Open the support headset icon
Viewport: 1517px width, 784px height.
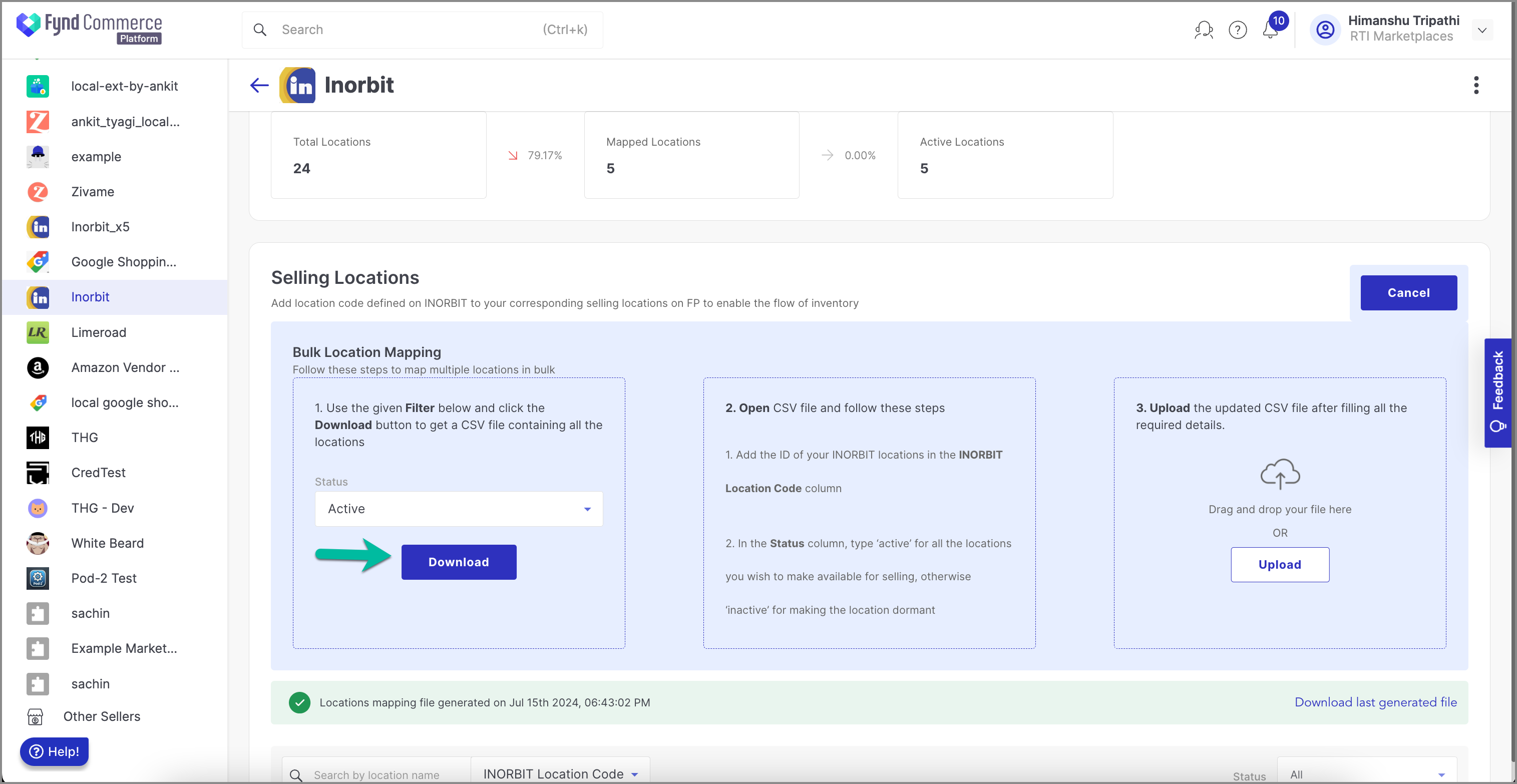click(x=1204, y=30)
